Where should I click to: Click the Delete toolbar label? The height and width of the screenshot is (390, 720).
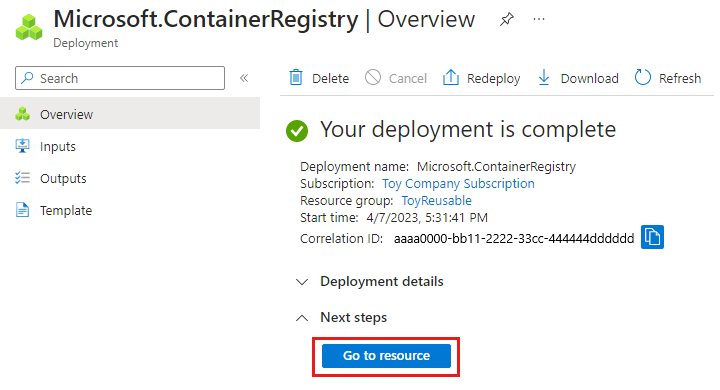point(330,79)
